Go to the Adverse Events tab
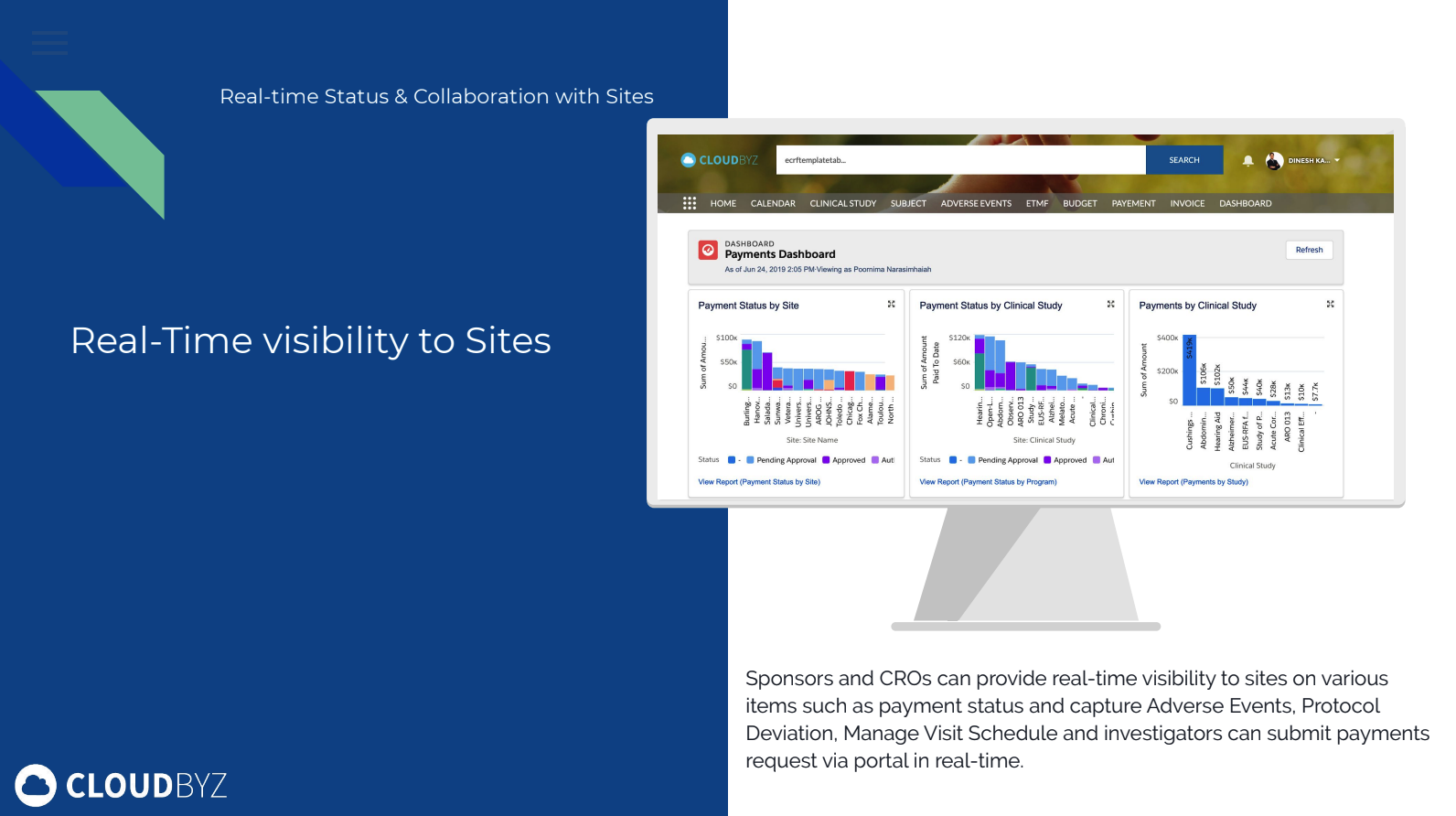This screenshot has width=1456, height=816. pos(976,204)
